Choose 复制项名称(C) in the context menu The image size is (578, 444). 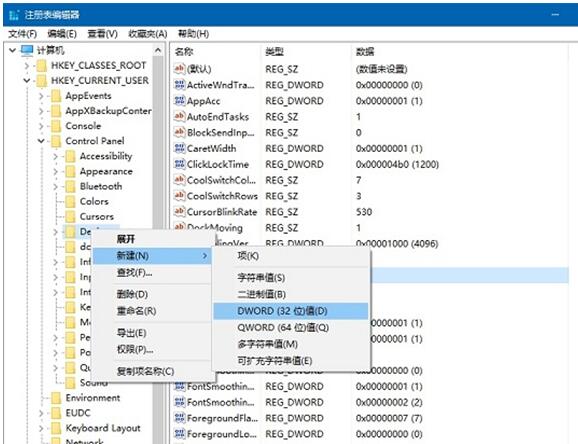point(152,371)
